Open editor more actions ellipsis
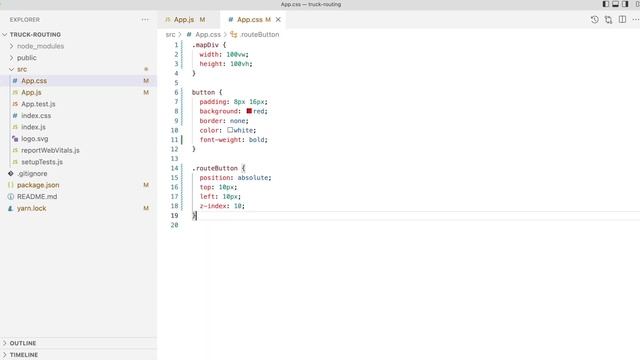The image size is (640, 360). [x=636, y=20]
